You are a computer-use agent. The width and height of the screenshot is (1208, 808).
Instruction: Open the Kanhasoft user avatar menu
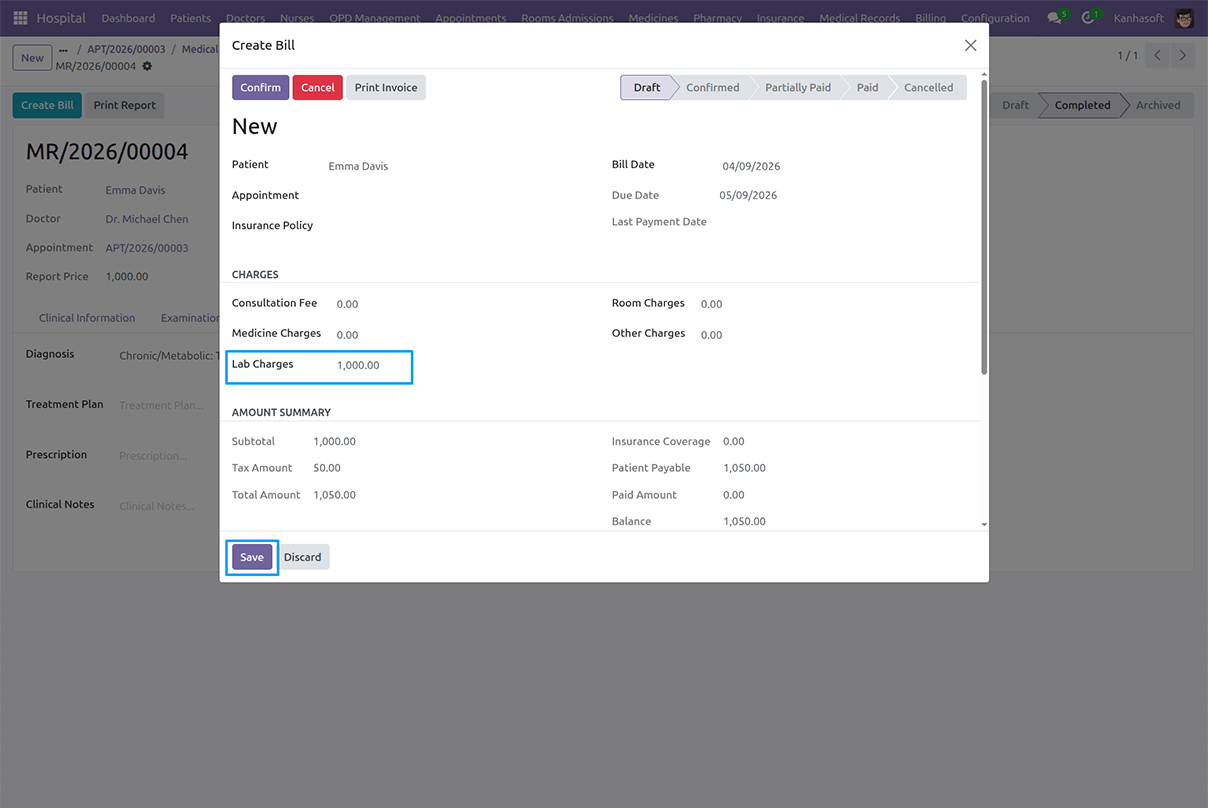(x=1183, y=17)
